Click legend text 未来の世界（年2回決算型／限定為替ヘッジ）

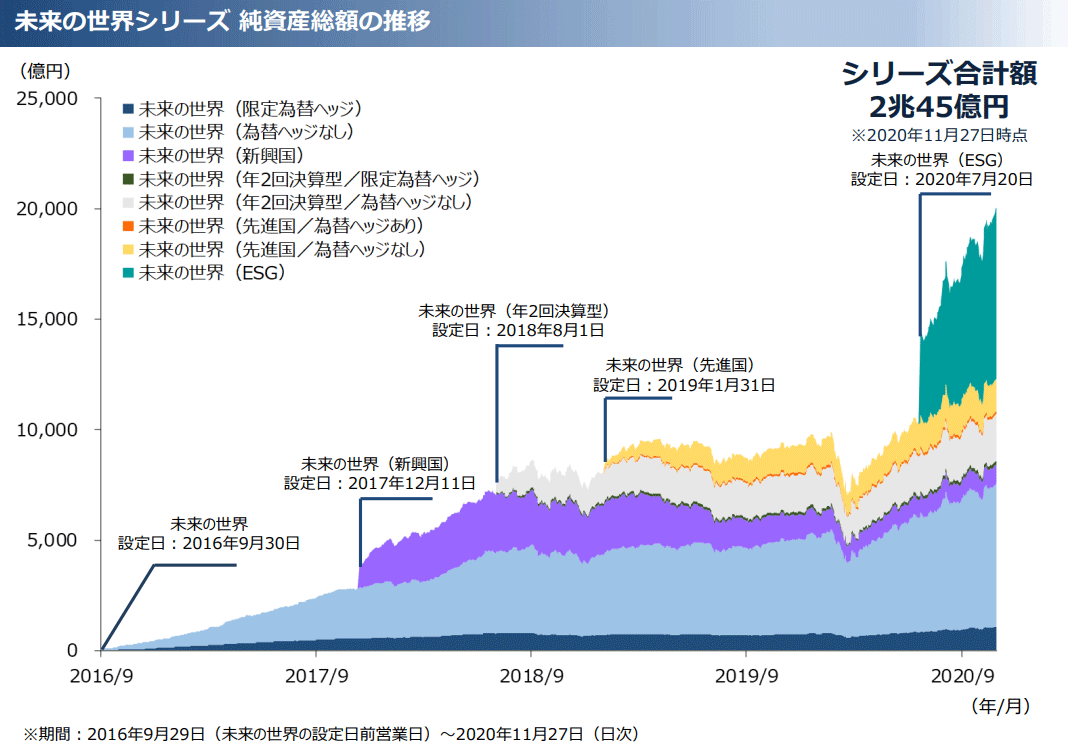(309, 179)
